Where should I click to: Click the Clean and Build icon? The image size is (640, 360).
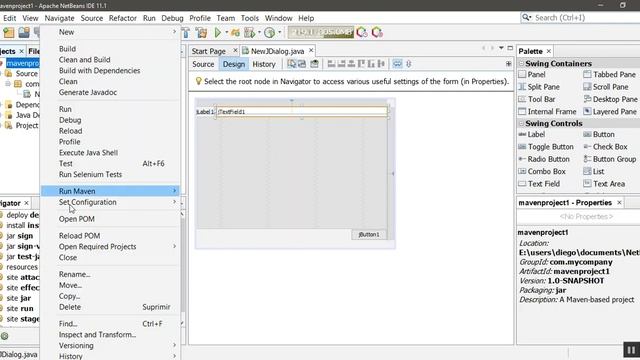pyautogui.click(x=201, y=32)
